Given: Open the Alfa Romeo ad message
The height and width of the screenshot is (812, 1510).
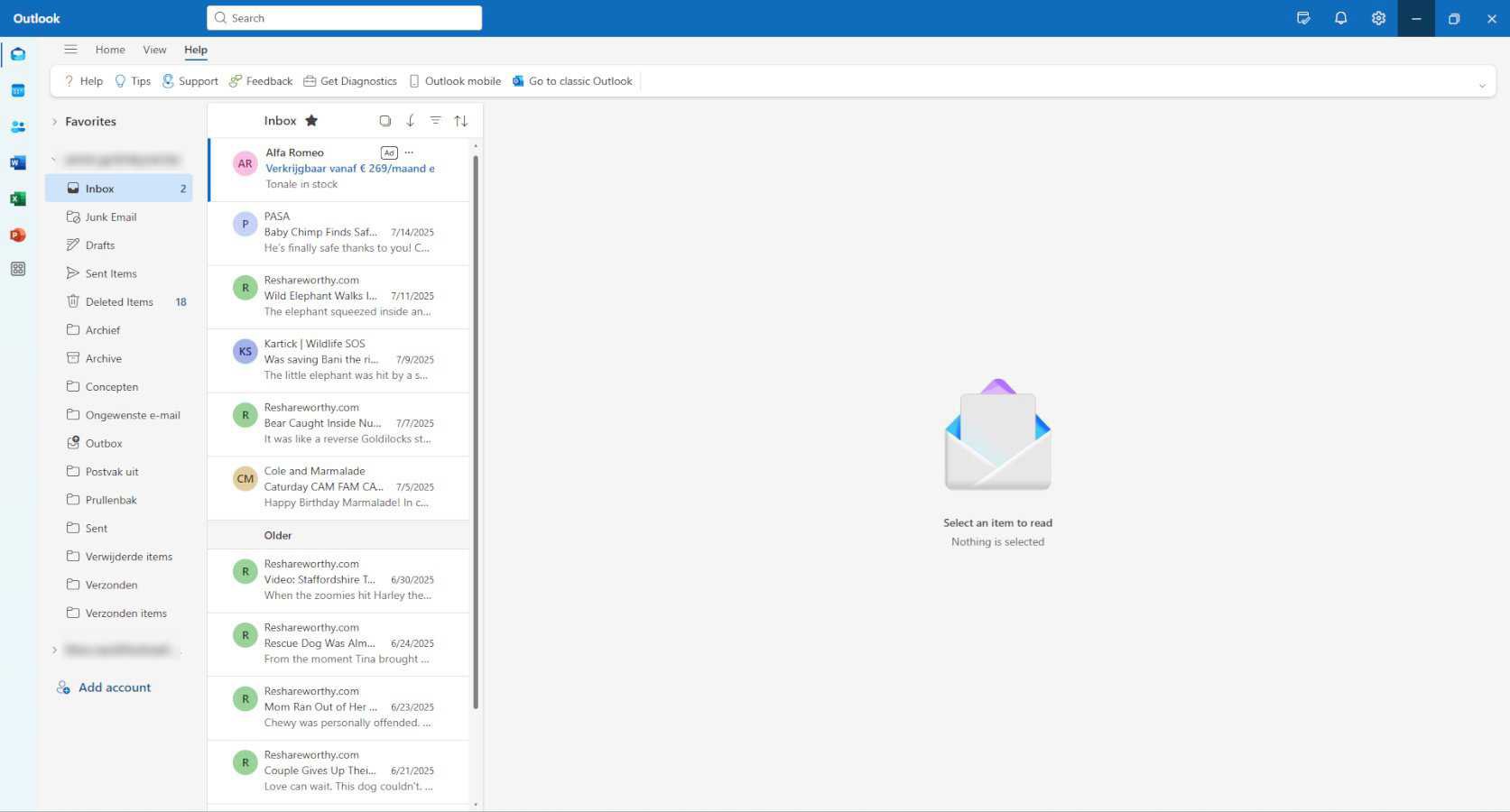Looking at the screenshot, I should pyautogui.click(x=338, y=169).
